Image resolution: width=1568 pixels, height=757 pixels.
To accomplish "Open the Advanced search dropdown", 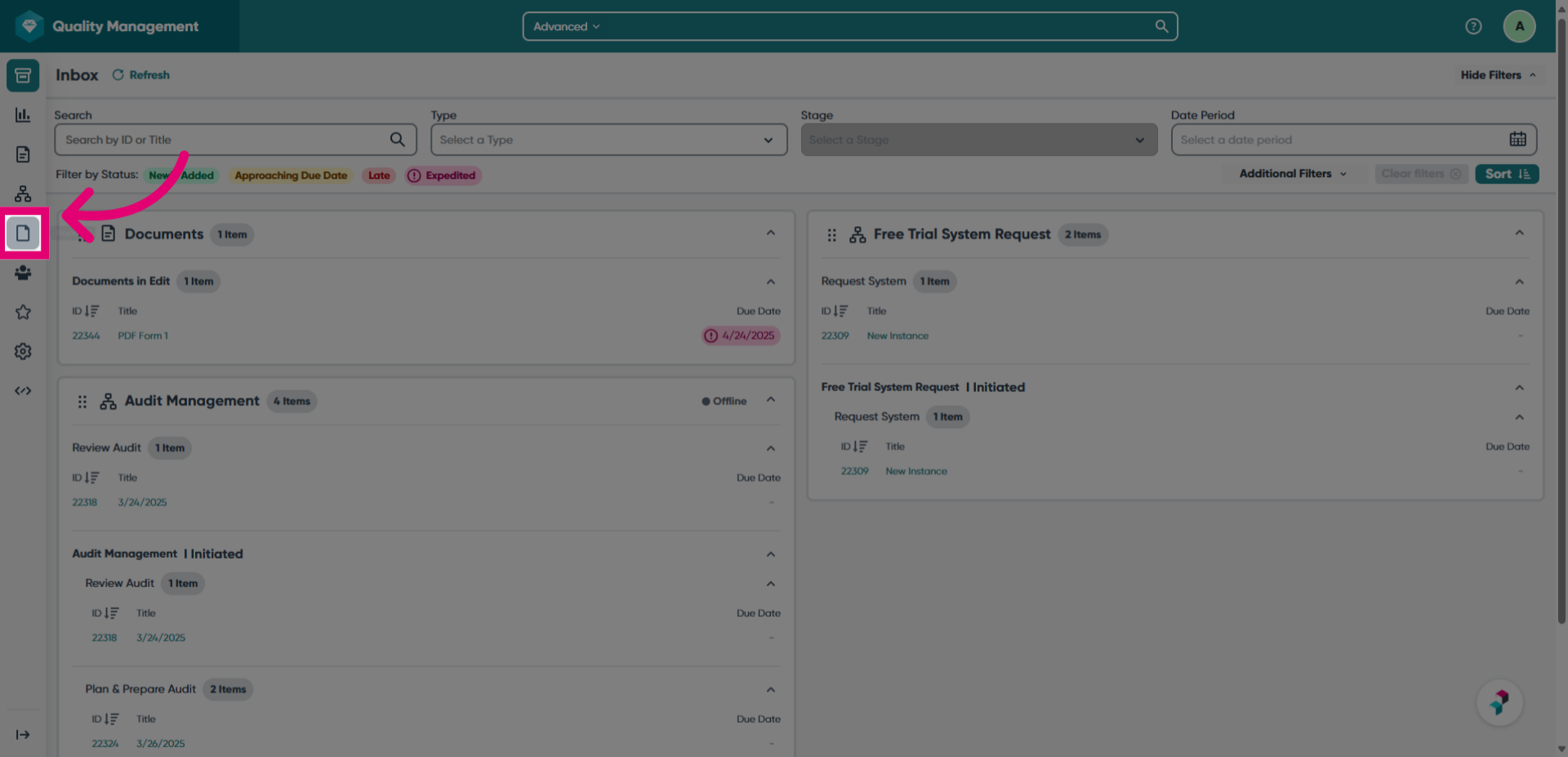I will pyautogui.click(x=567, y=26).
